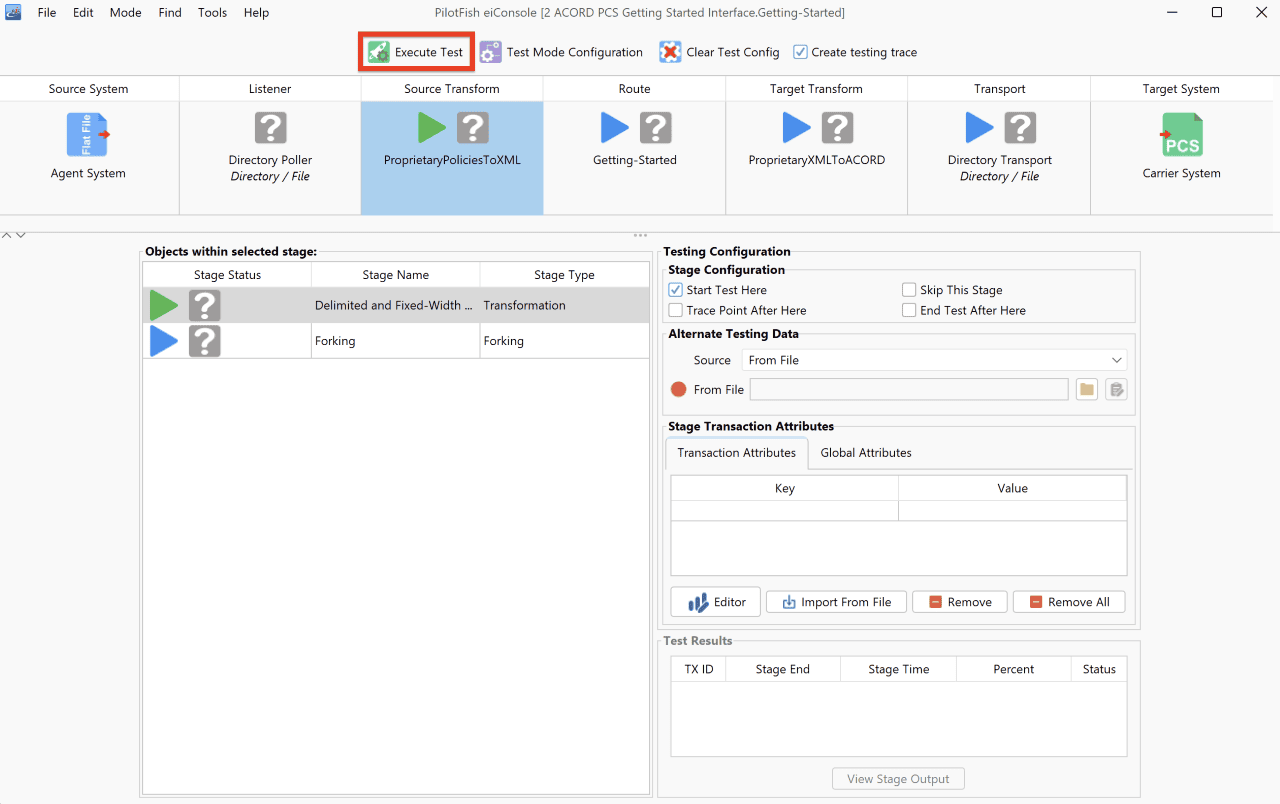Click the Stage Name column header

pos(396,275)
